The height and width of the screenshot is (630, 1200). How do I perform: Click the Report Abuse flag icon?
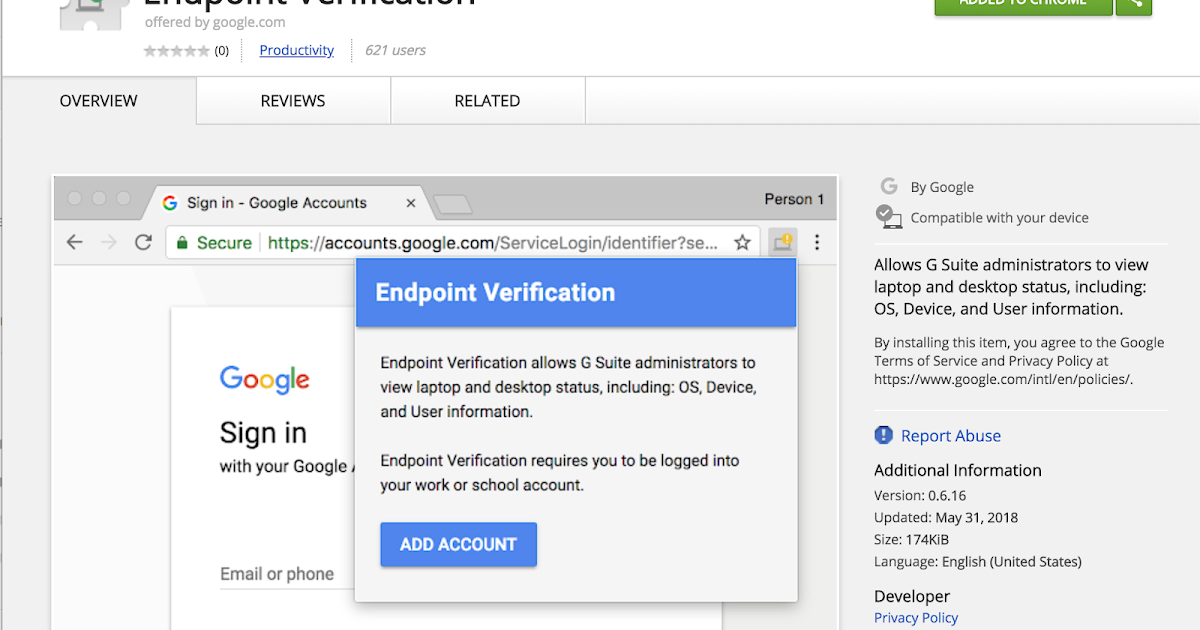point(884,435)
